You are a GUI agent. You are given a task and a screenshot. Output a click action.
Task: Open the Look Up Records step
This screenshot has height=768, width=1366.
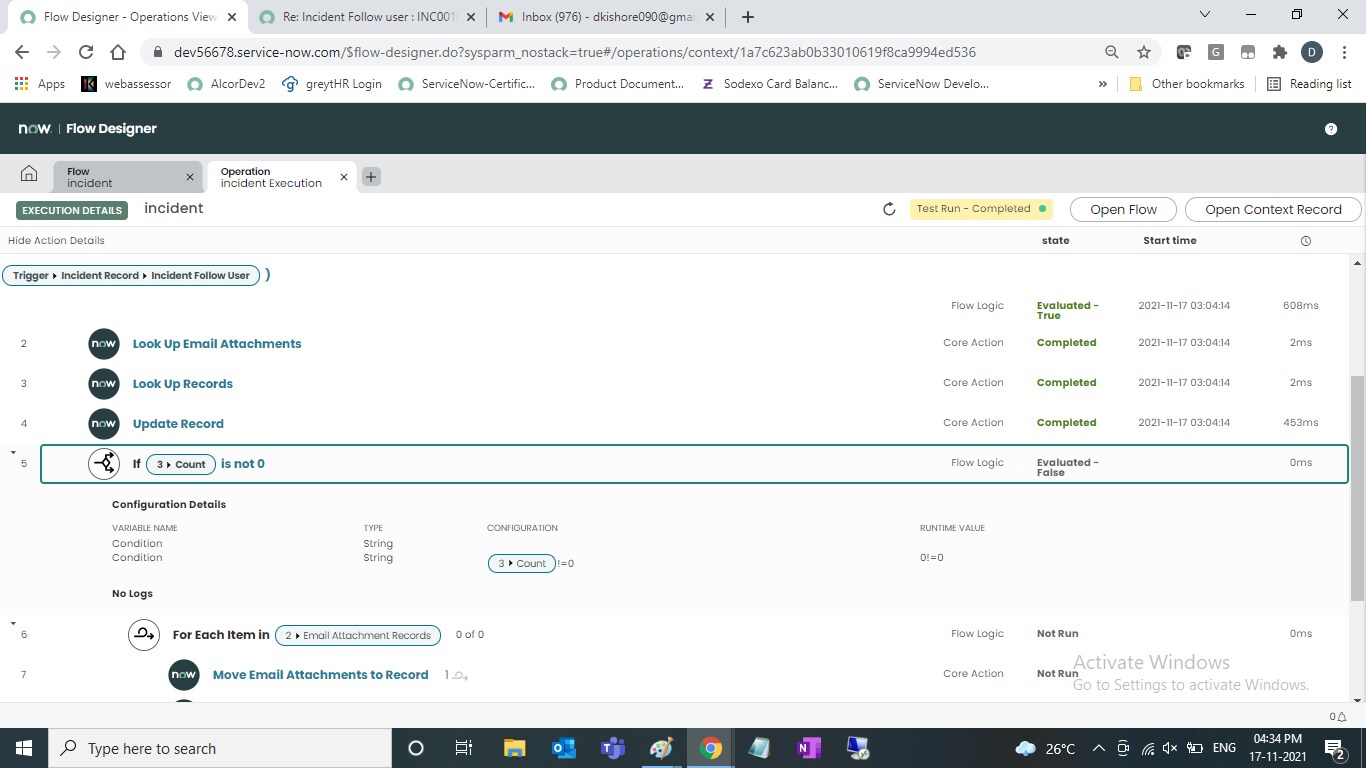point(183,384)
